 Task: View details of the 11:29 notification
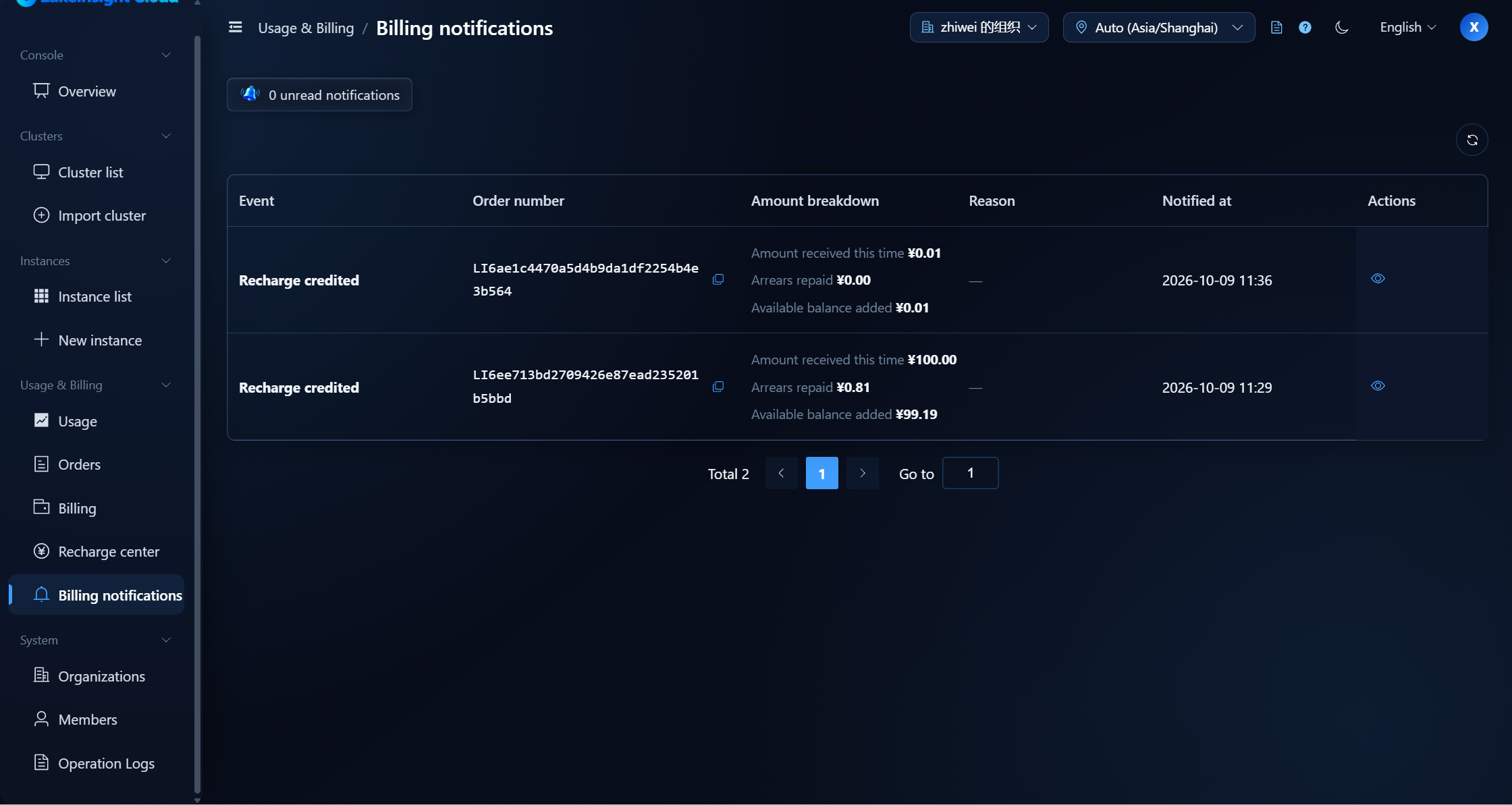pyautogui.click(x=1378, y=385)
